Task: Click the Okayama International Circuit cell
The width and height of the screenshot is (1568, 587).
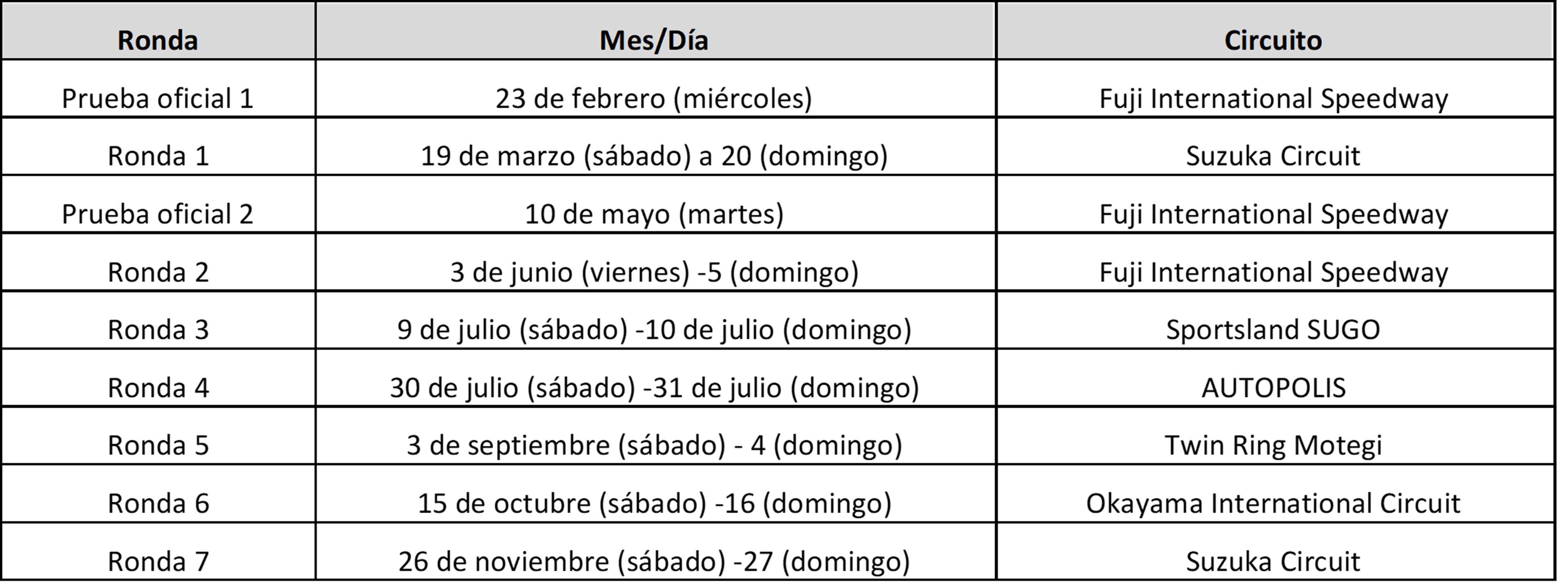Action: [1273, 504]
